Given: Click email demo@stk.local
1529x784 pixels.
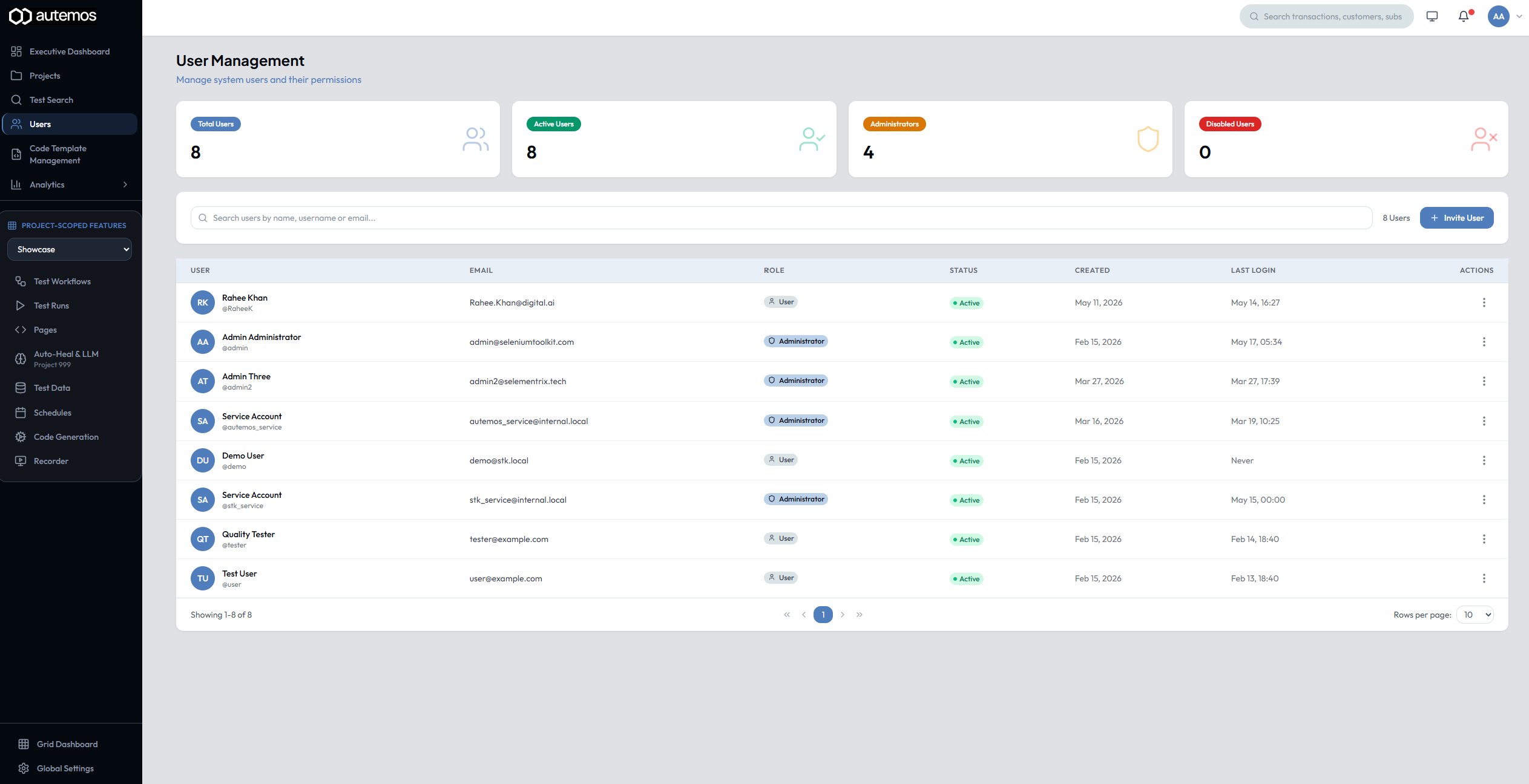Looking at the screenshot, I should (499, 460).
